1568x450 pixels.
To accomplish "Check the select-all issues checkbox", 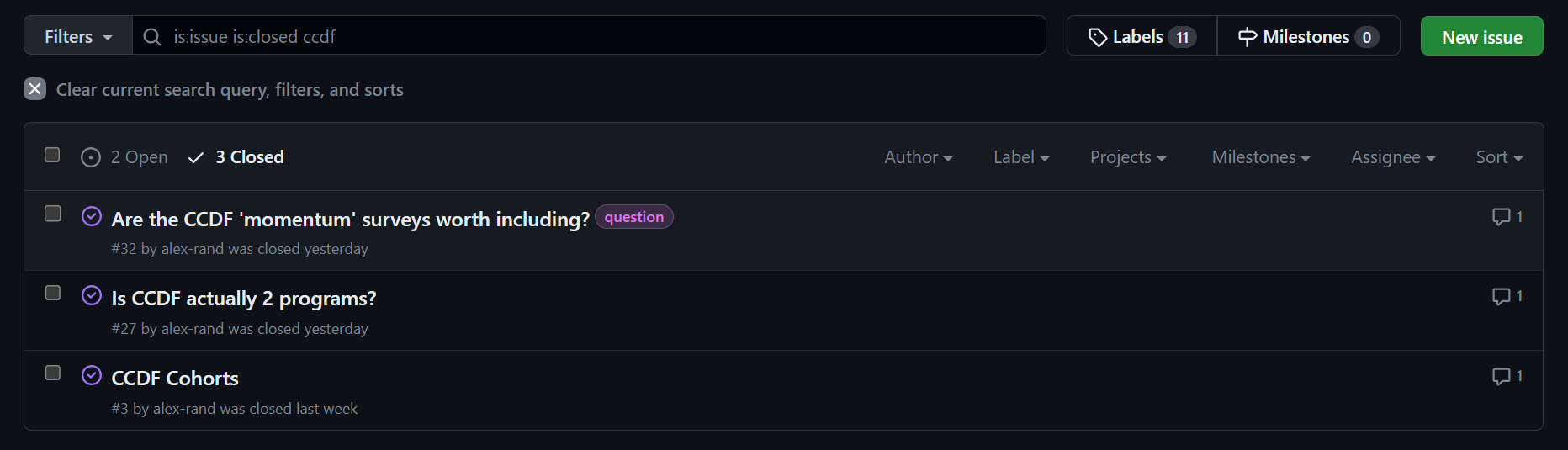I will point(52,155).
